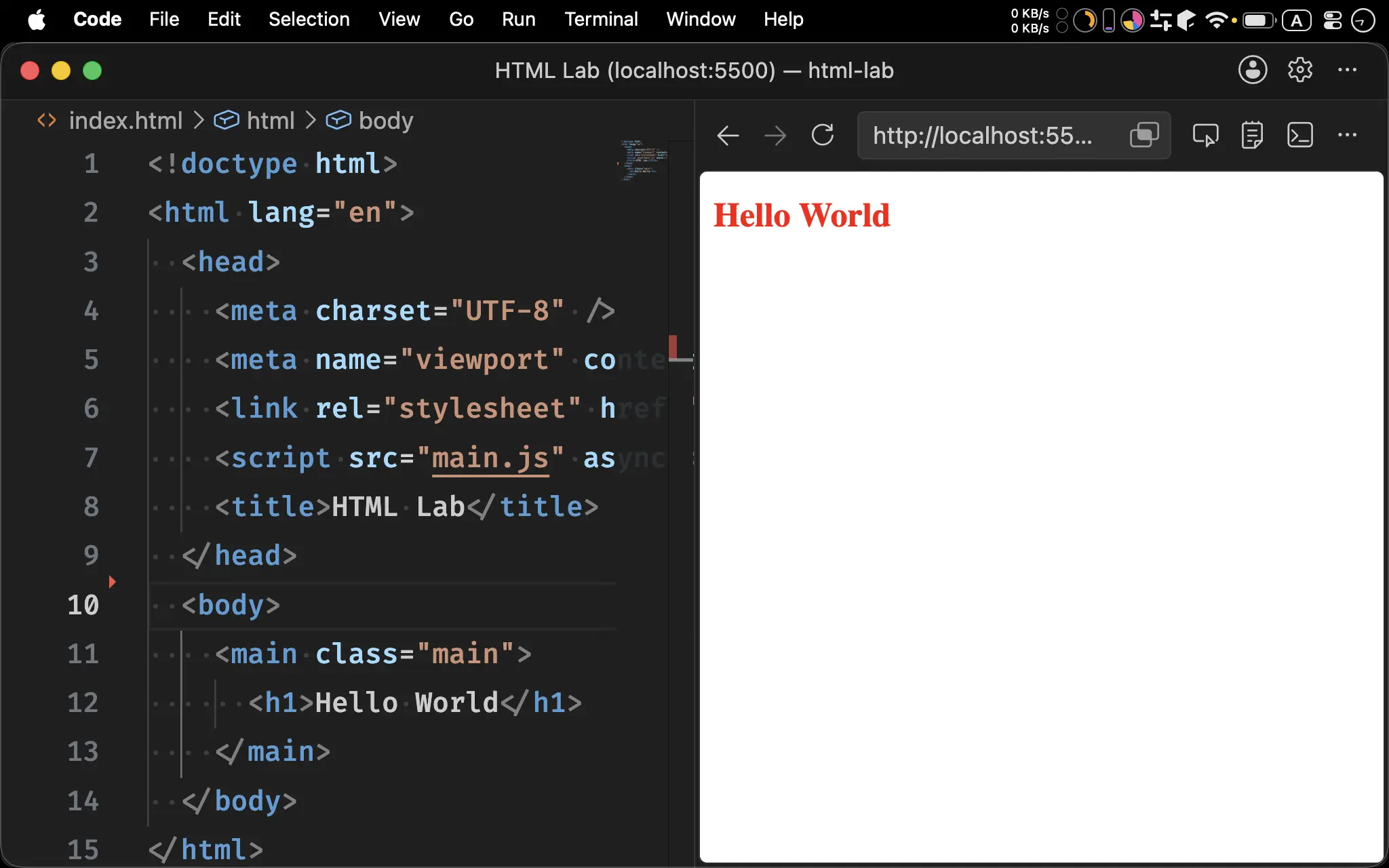Image resolution: width=1389 pixels, height=868 pixels.
Task: Click the box-shaped menu bar icon
Action: (1186, 20)
